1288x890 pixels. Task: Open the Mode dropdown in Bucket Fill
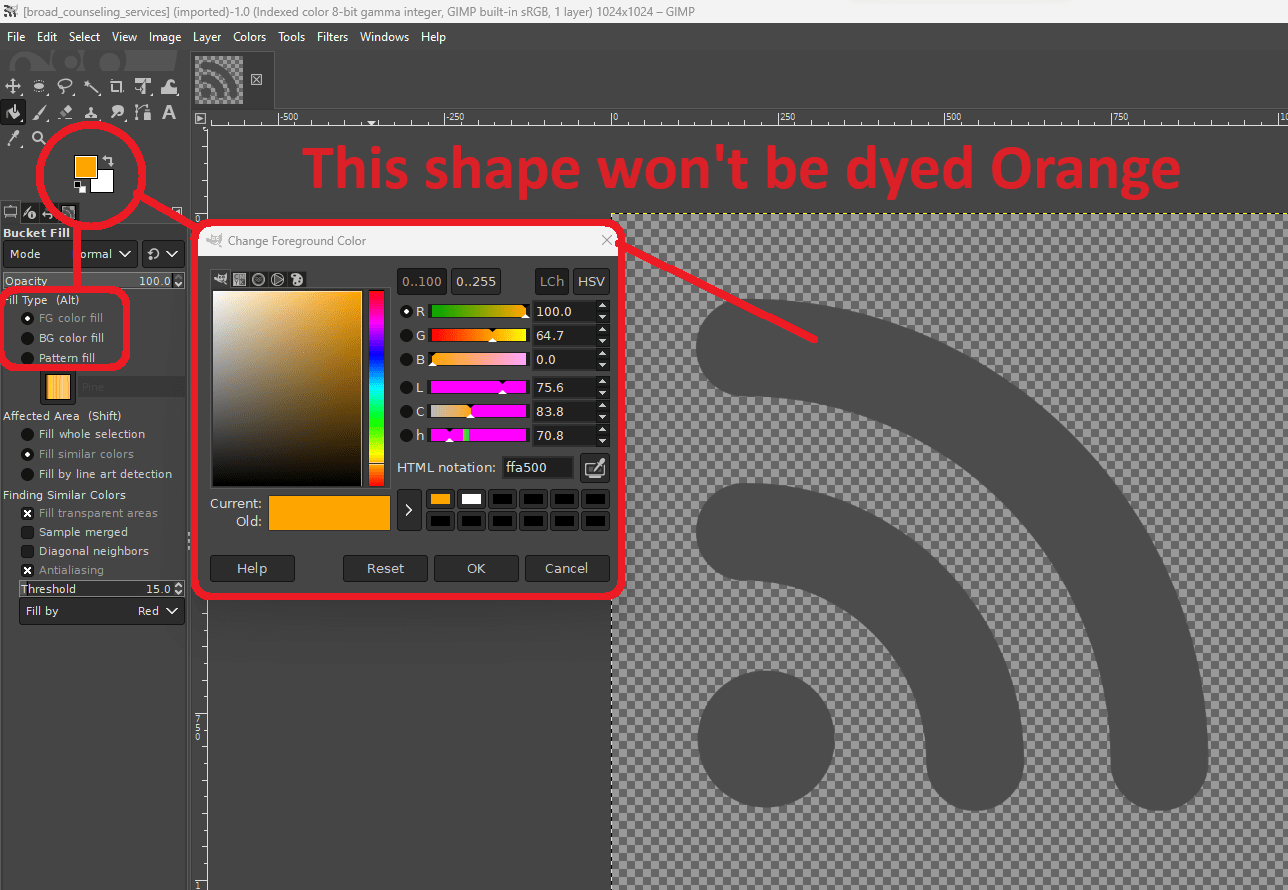(x=70, y=254)
